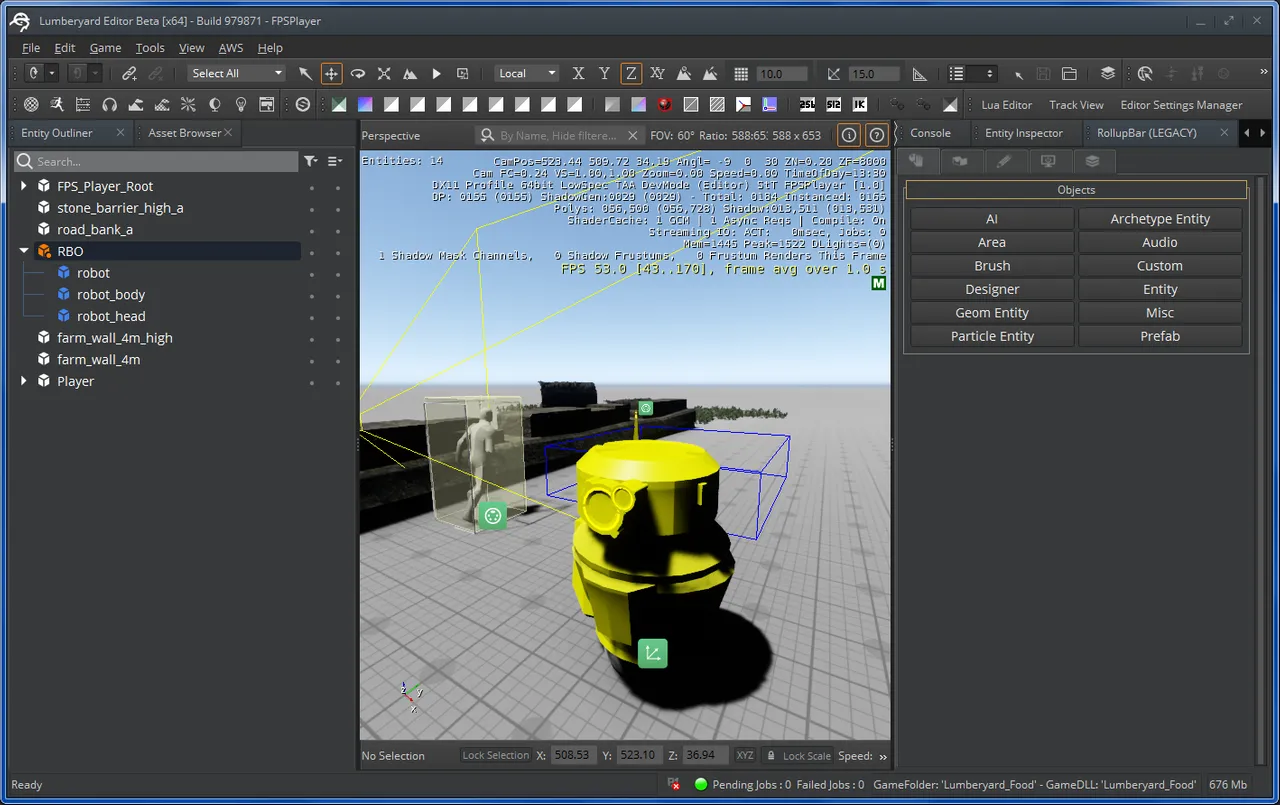The height and width of the screenshot is (805, 1280).
Task: Toggle Z axis constraint
Action: click(630, 73)
